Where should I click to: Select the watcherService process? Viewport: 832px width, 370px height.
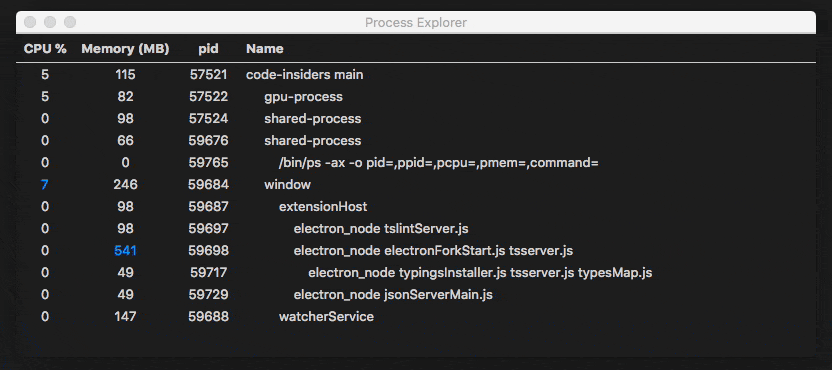(416, 317)
